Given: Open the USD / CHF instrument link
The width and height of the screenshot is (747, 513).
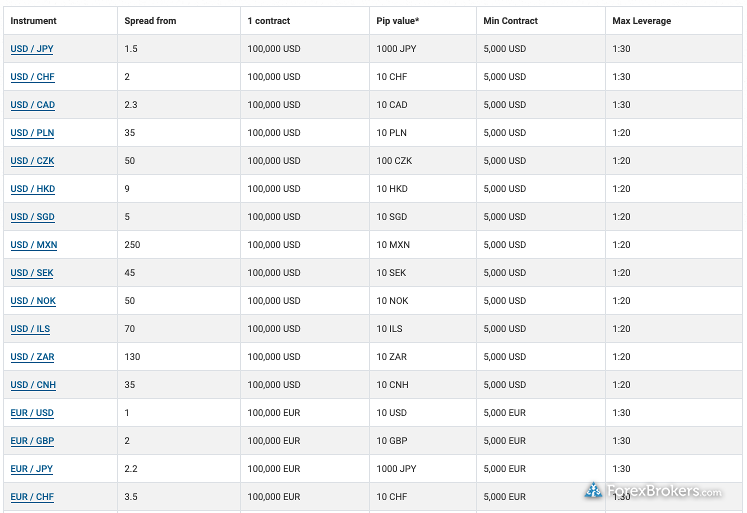Looking at the screenshot, I should [x=32, y=77].
